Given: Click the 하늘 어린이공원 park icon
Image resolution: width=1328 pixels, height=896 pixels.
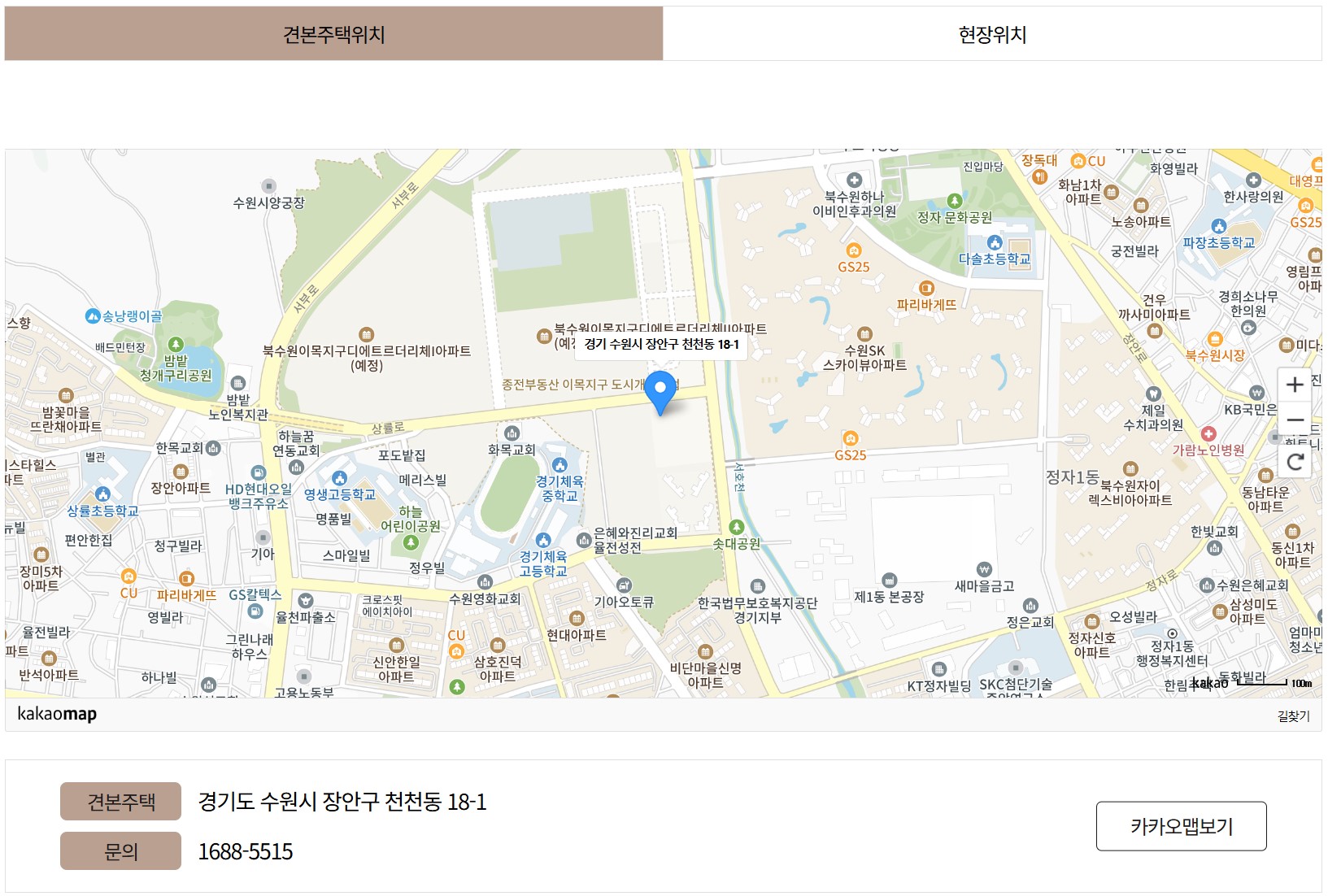Looking at the screenshot, I should click(x=411, y=542).
